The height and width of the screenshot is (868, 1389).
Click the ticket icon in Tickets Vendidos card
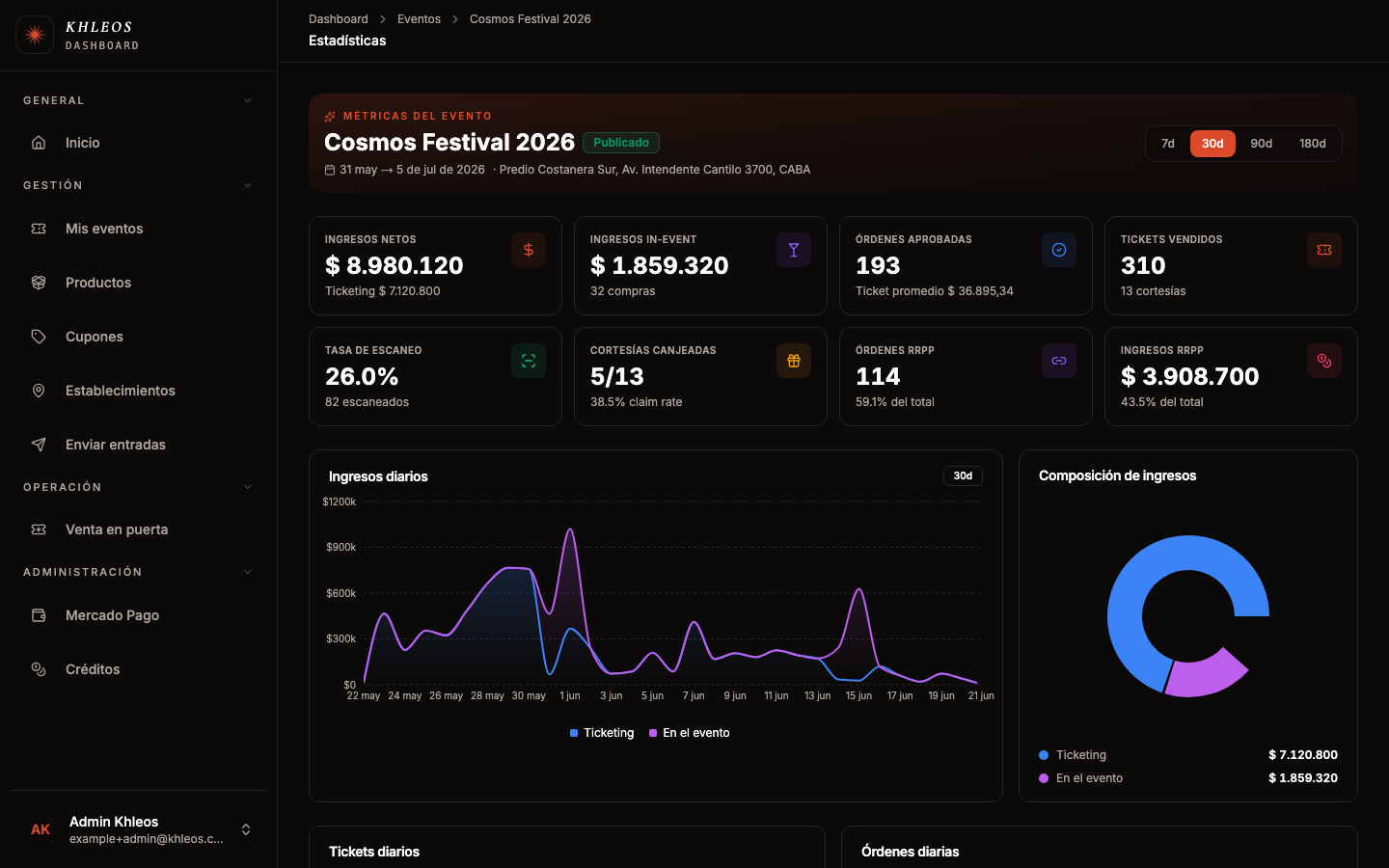1324,250
